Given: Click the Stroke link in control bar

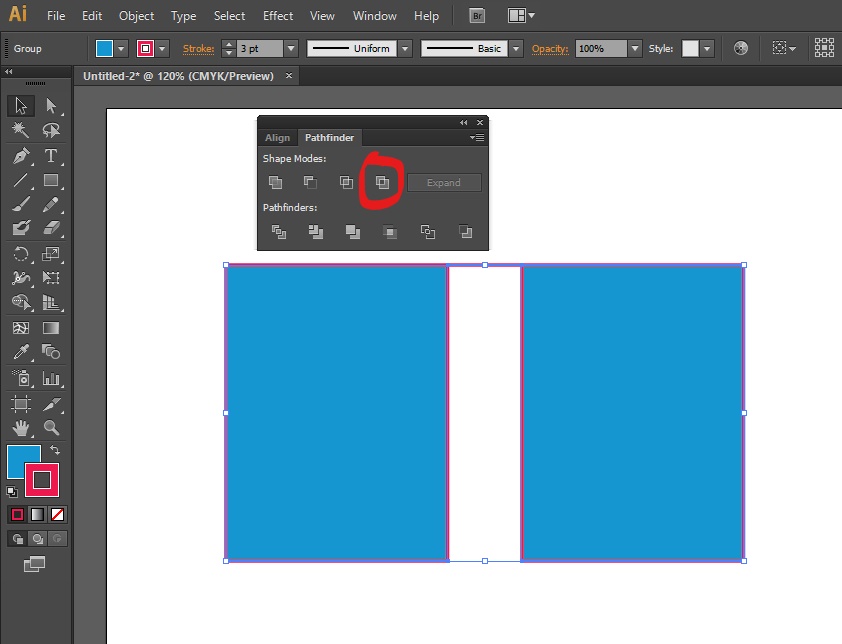Looking at the screenshot, I should pos(198,48).
